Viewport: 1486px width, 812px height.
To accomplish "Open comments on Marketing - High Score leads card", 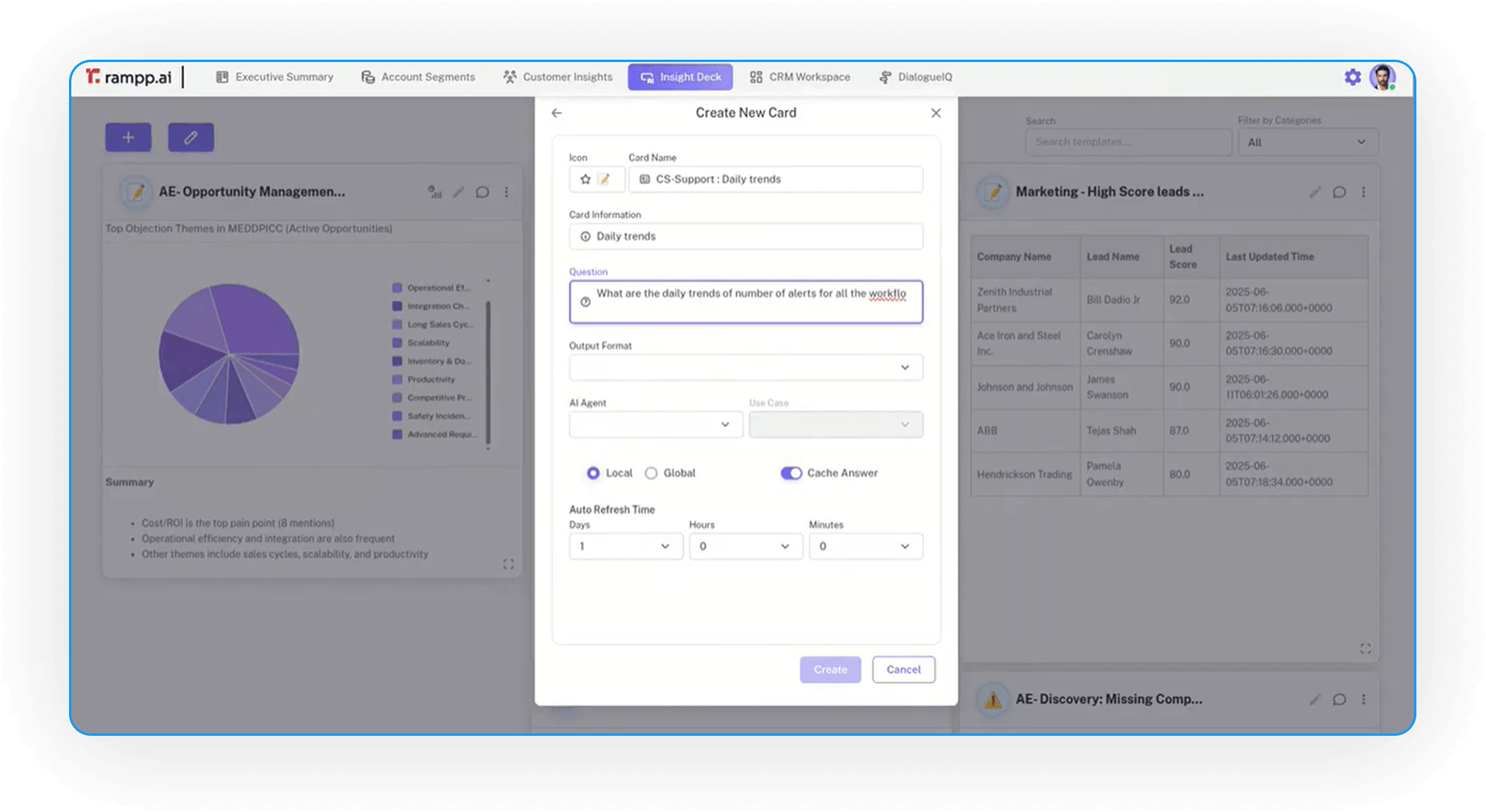I will [x=1339, y=192].
